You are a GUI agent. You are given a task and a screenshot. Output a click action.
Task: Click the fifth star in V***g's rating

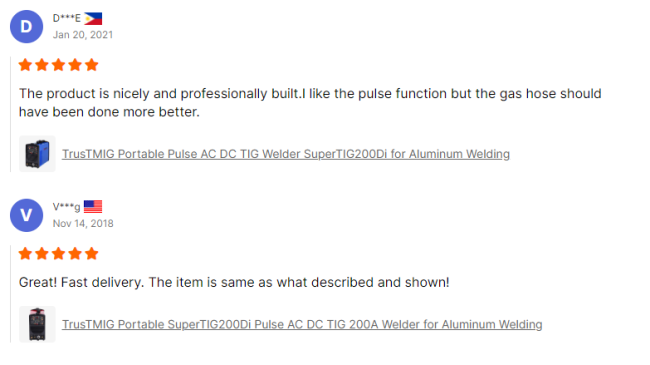(92, 253)
